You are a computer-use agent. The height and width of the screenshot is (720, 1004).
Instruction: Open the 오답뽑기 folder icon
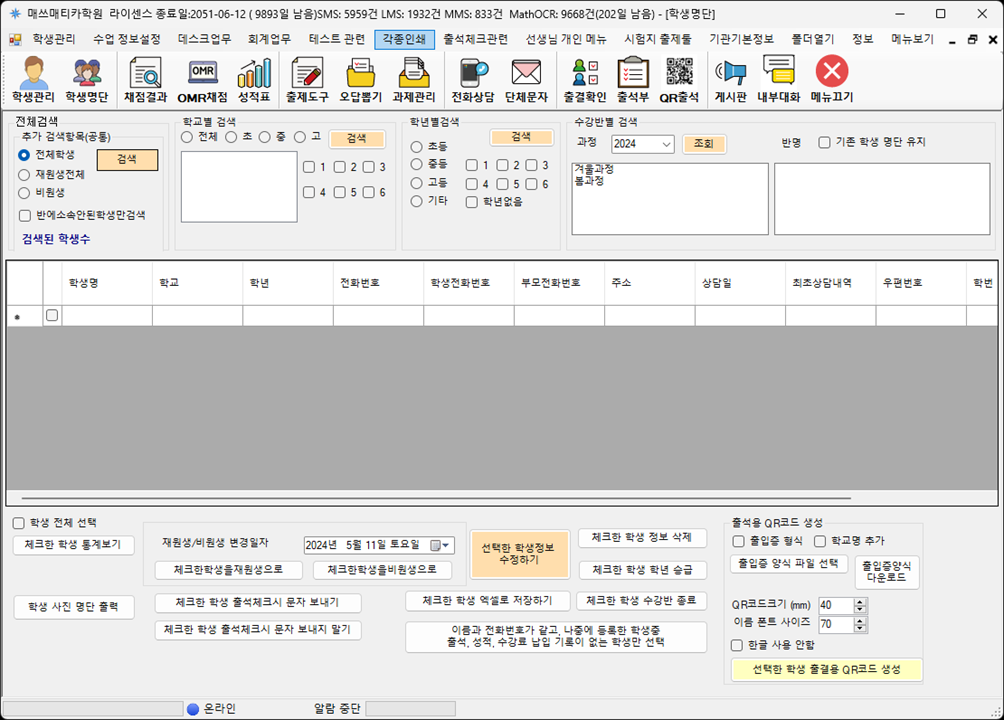click(361, 80)
